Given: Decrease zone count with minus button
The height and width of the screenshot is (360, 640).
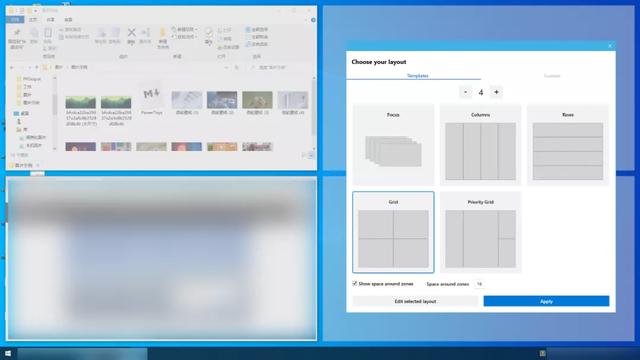Looking at the screenshot, I should 465,92.
